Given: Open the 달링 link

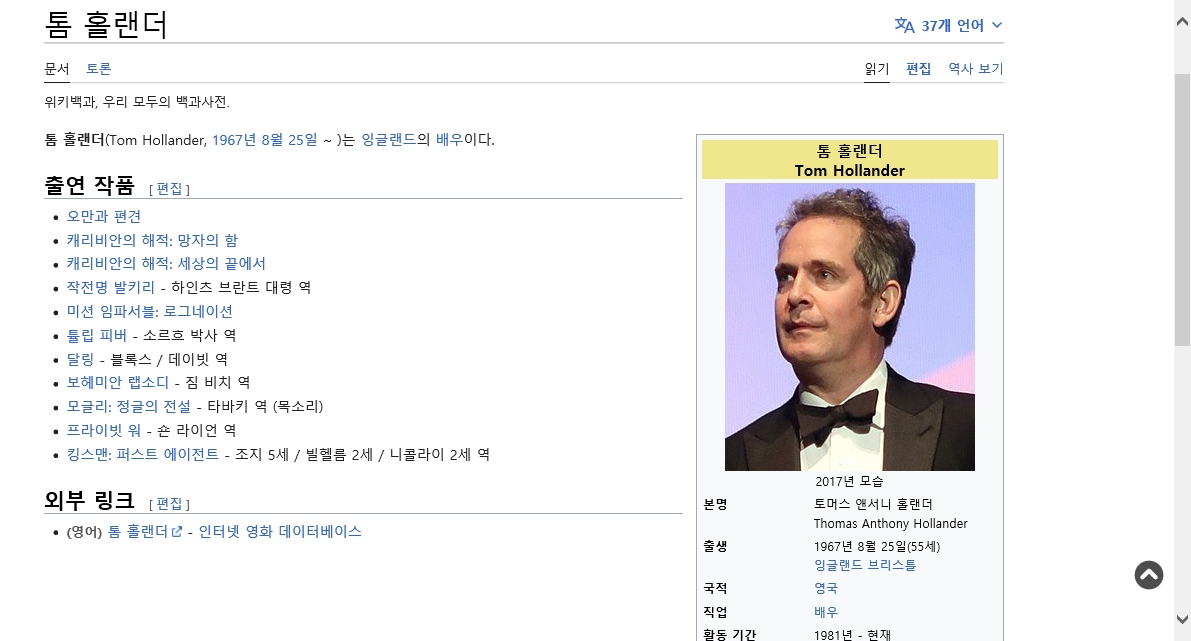Looking at the screenshot, I should (80, 359).
